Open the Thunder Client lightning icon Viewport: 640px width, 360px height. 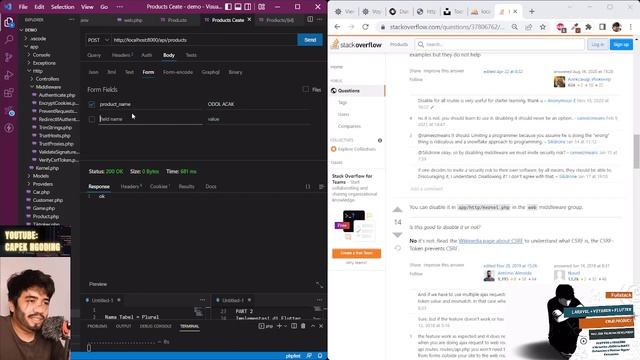(9, 128)
